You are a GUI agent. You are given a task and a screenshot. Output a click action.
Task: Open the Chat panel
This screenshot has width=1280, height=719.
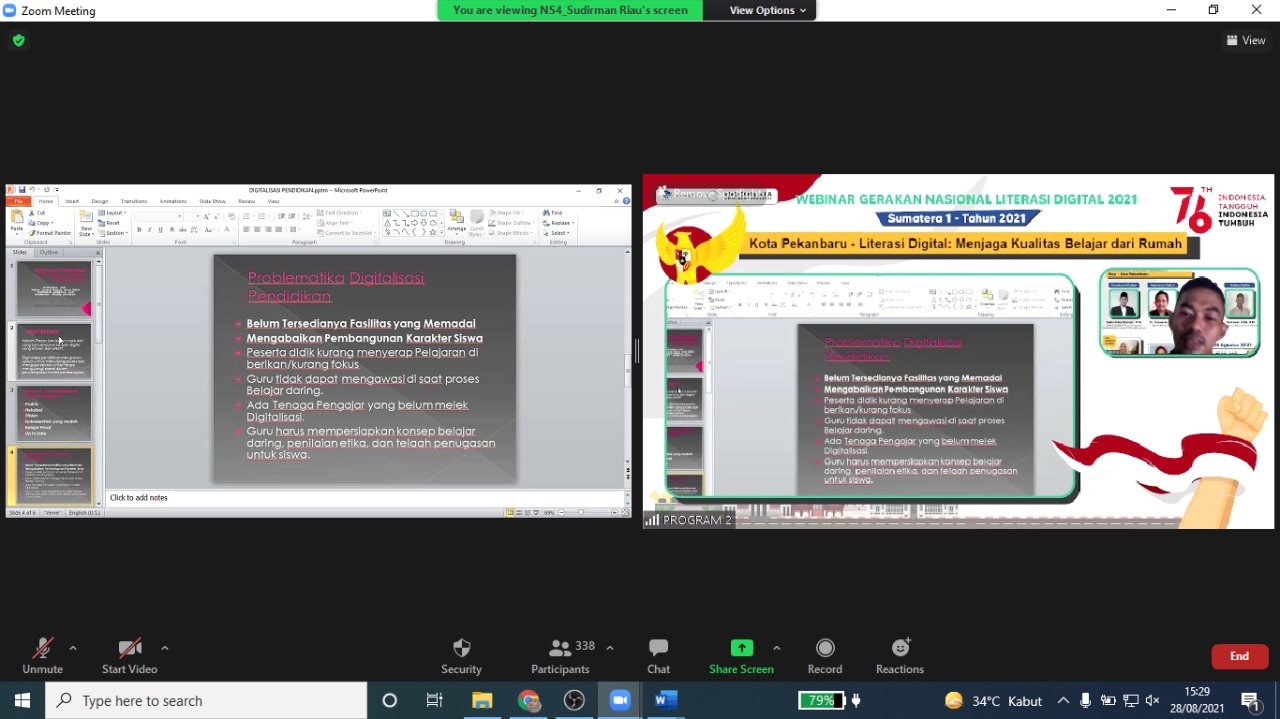658,656
